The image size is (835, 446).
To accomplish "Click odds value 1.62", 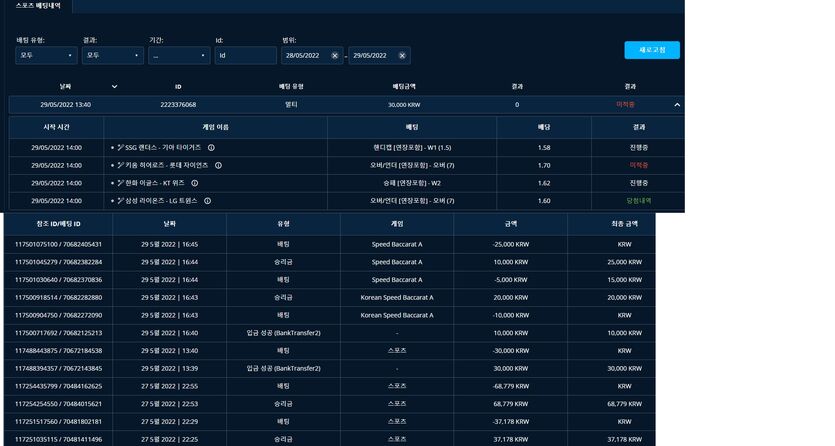I will point(544,183).
